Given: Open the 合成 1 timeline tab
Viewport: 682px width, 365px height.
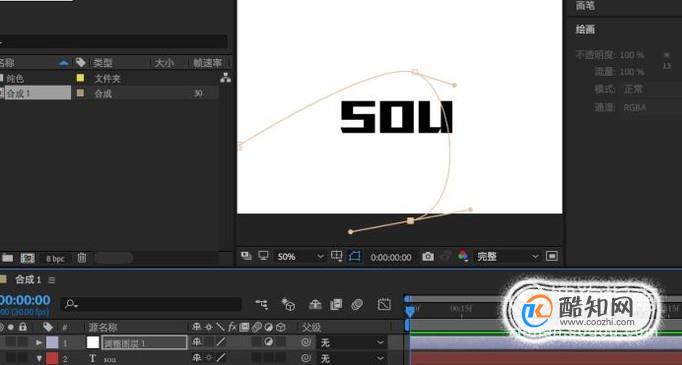Looking at the screenshot, I should tap(28, 280).
